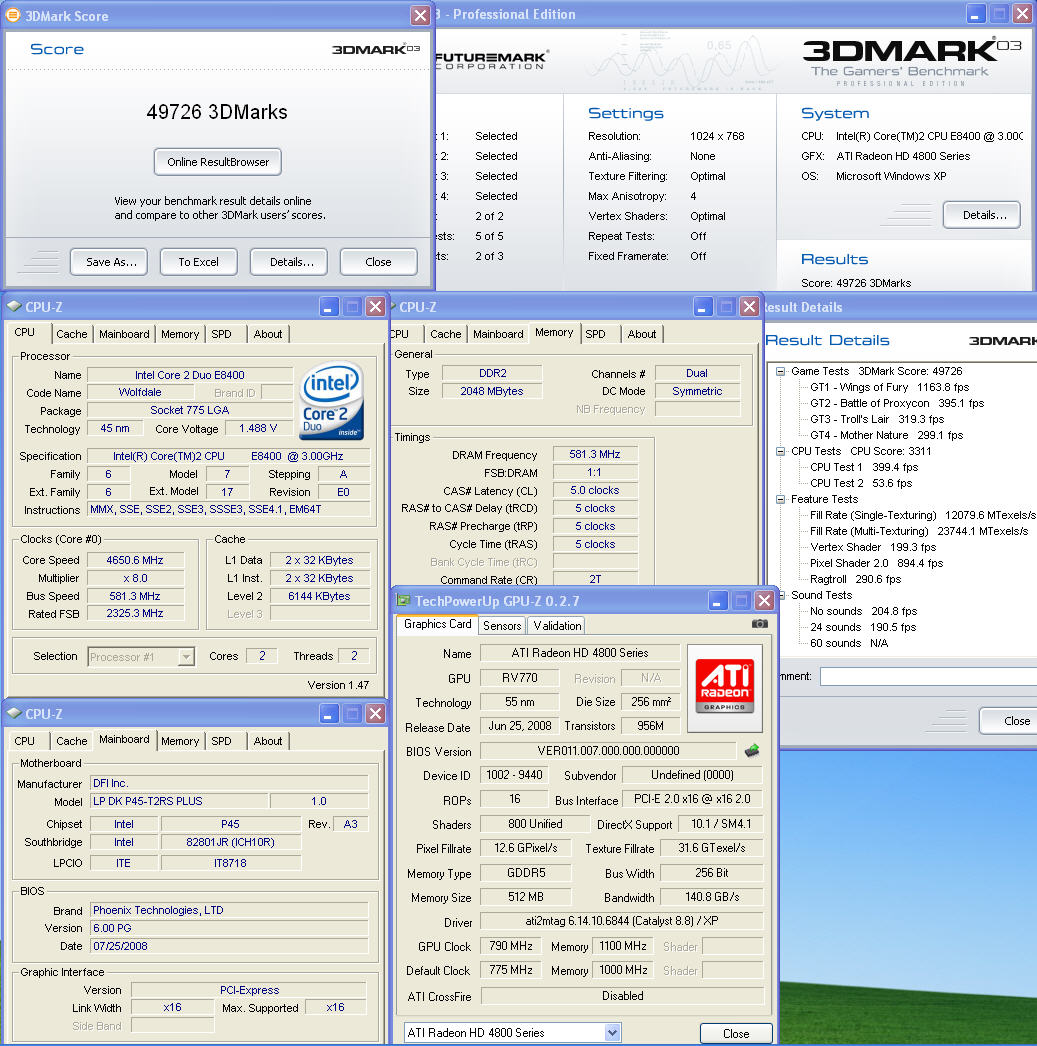The image size is (1037, 1046).
Task: Switch to the Cache tab in top-left CPU-Z
Action: tap(71, 334)
